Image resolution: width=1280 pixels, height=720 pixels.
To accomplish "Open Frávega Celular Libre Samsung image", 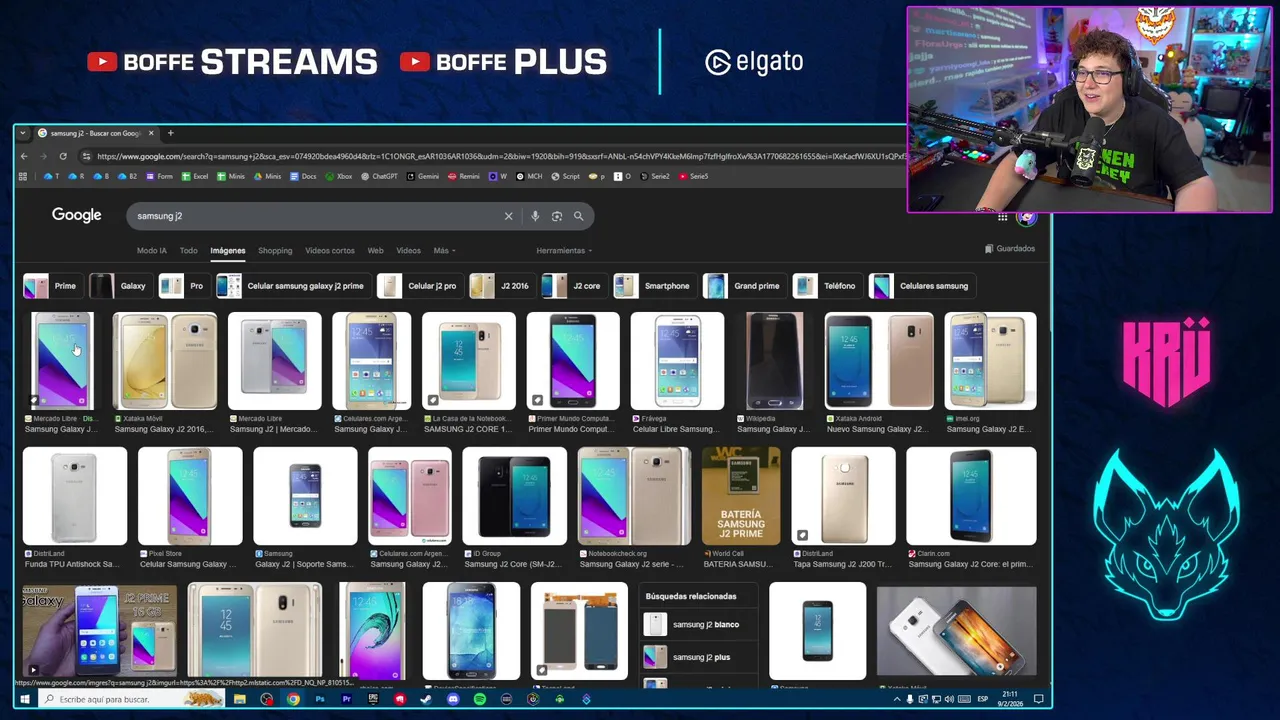I will tap(677, 361).
